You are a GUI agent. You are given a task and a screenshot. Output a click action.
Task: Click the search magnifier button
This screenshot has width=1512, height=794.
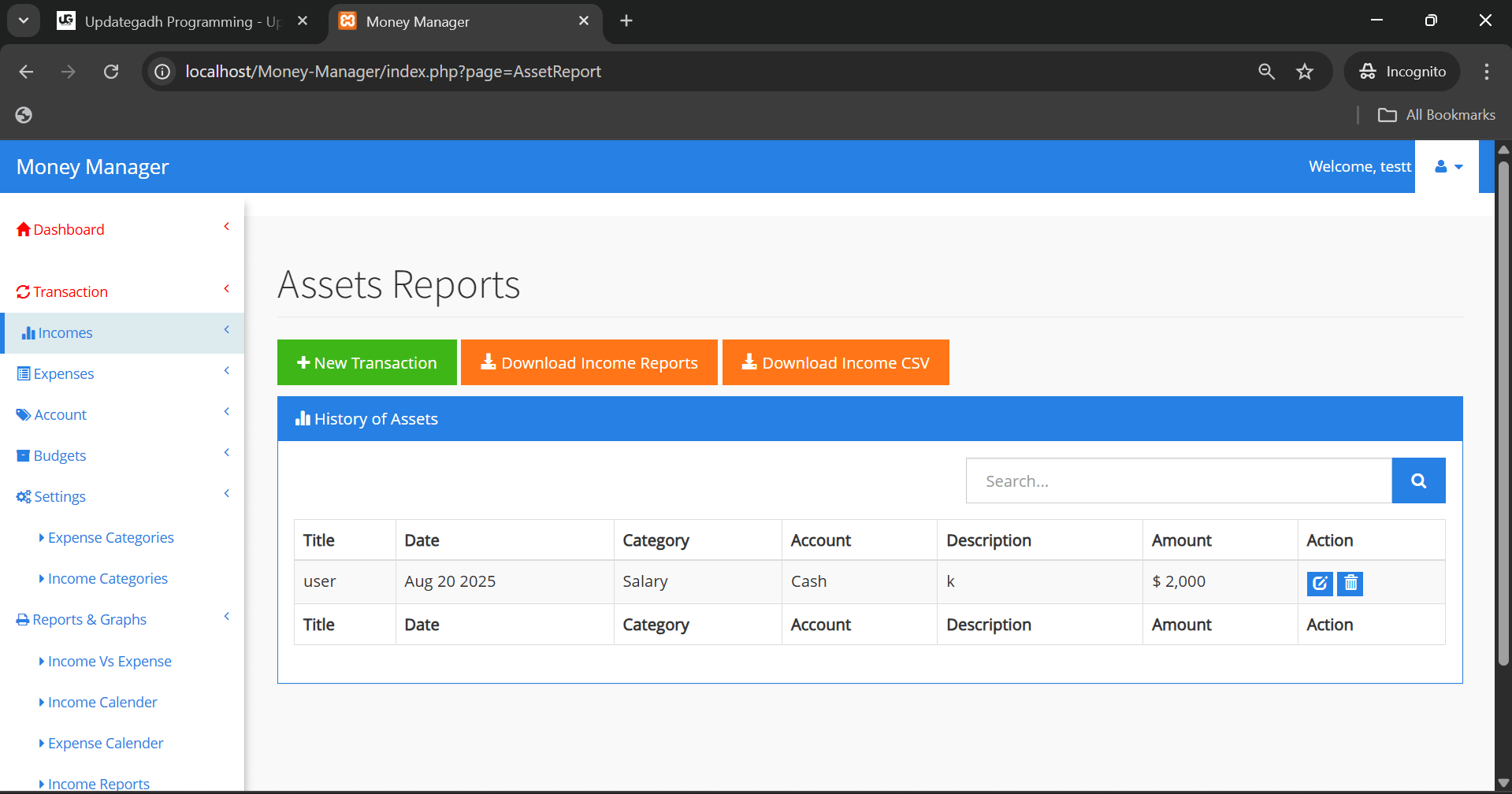[x=1418, y=480]
